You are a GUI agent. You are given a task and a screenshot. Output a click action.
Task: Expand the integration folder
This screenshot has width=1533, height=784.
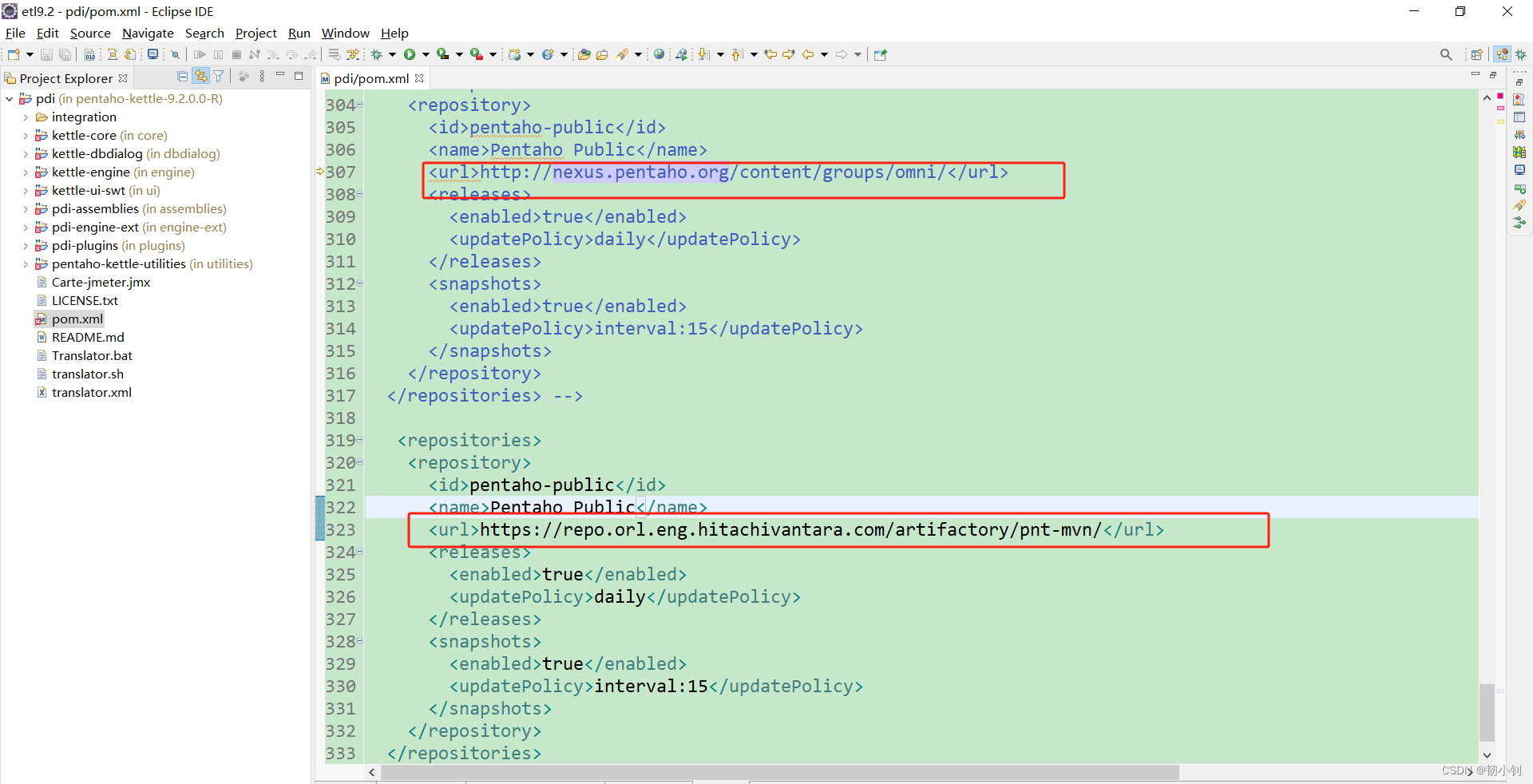26,117
